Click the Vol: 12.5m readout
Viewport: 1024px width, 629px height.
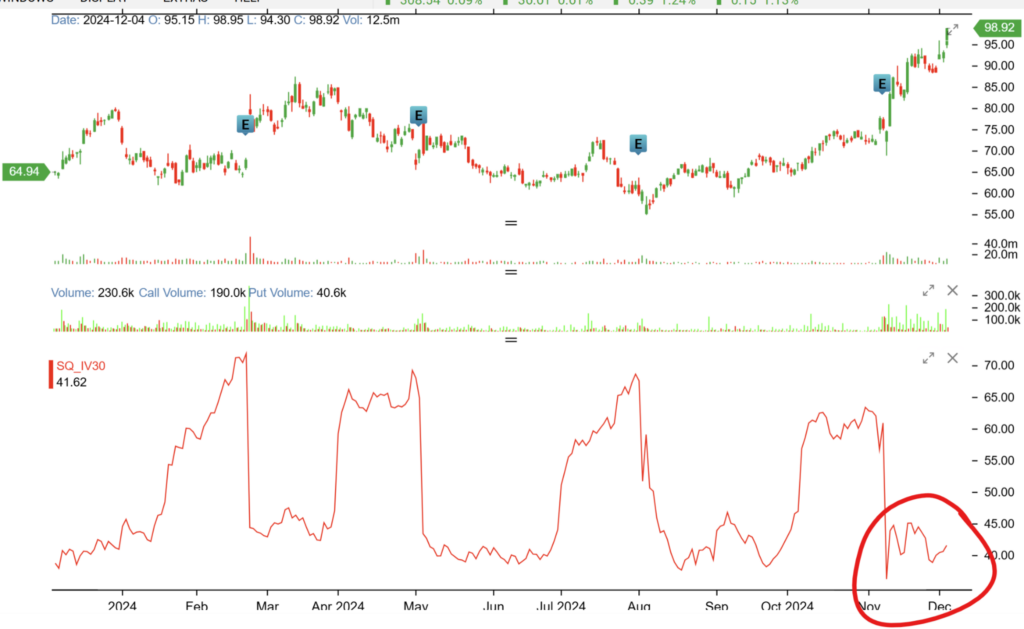point(371,20)
